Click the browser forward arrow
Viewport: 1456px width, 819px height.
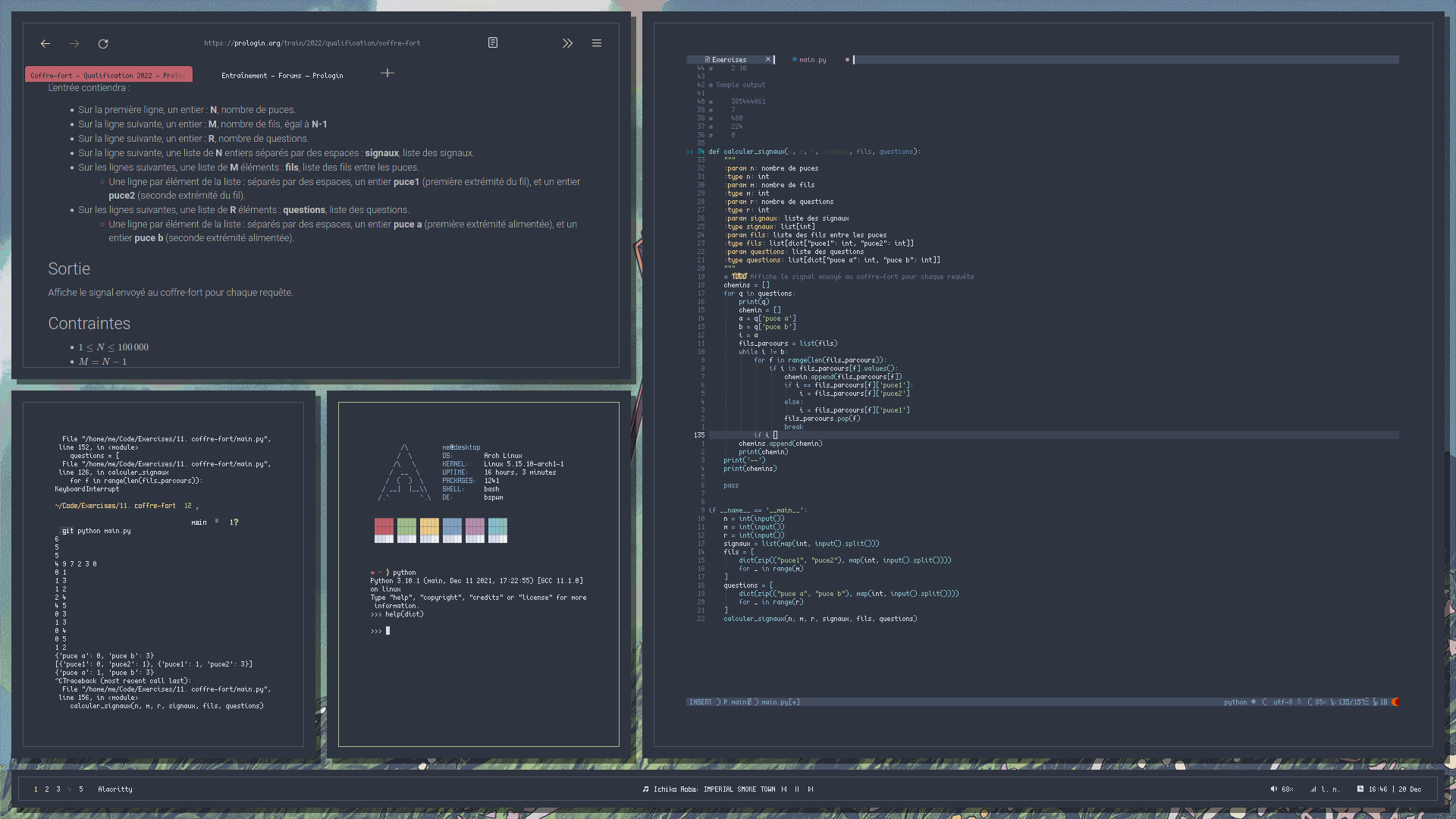point(74,44)
